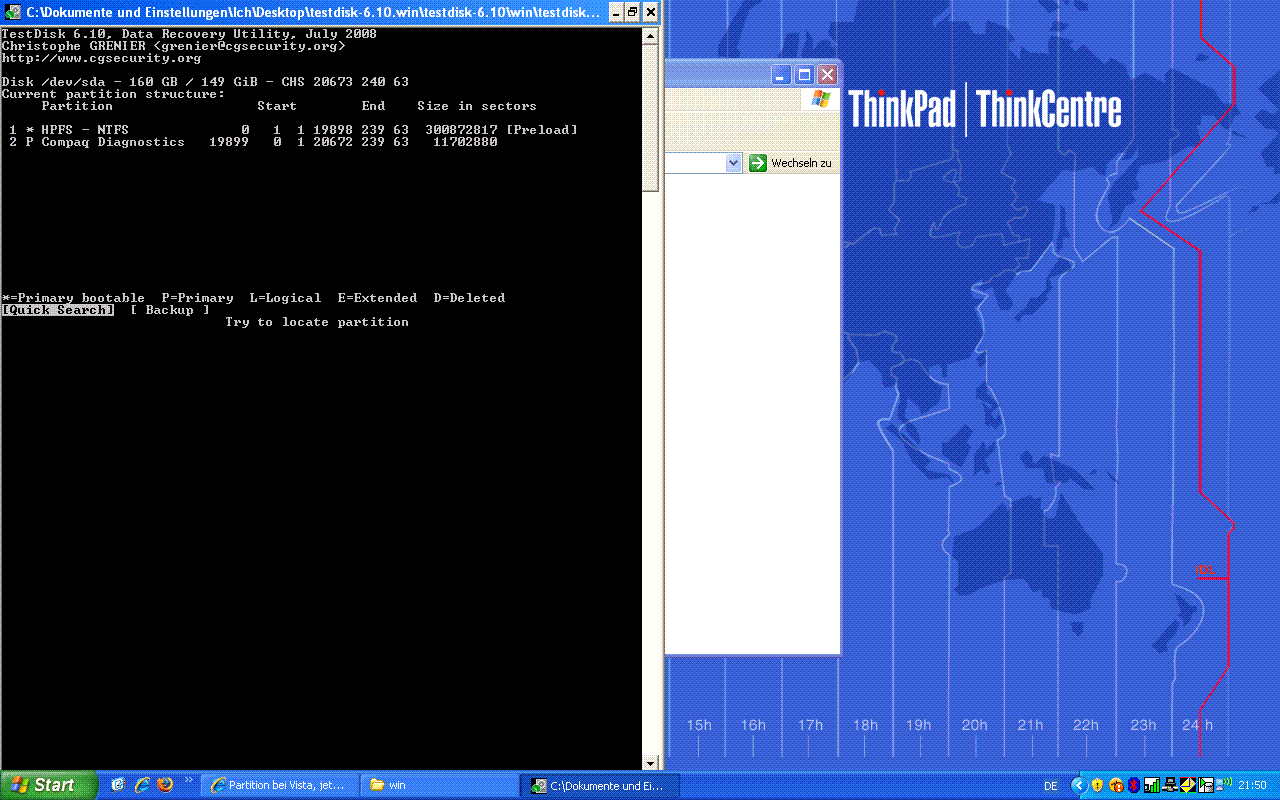Switch to C:\Dokumente und Ei... taskbar button
Screen dimensions: 1280x800
[x=602, y=786]
